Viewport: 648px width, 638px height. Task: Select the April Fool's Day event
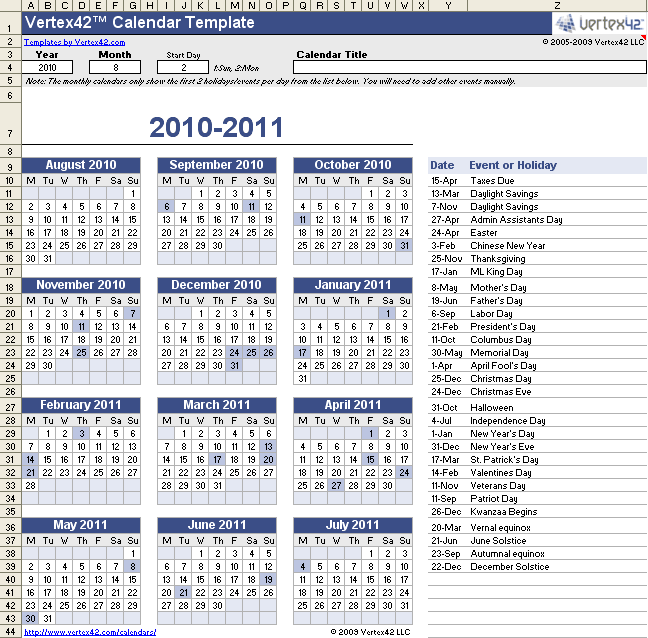click(503, 366)
